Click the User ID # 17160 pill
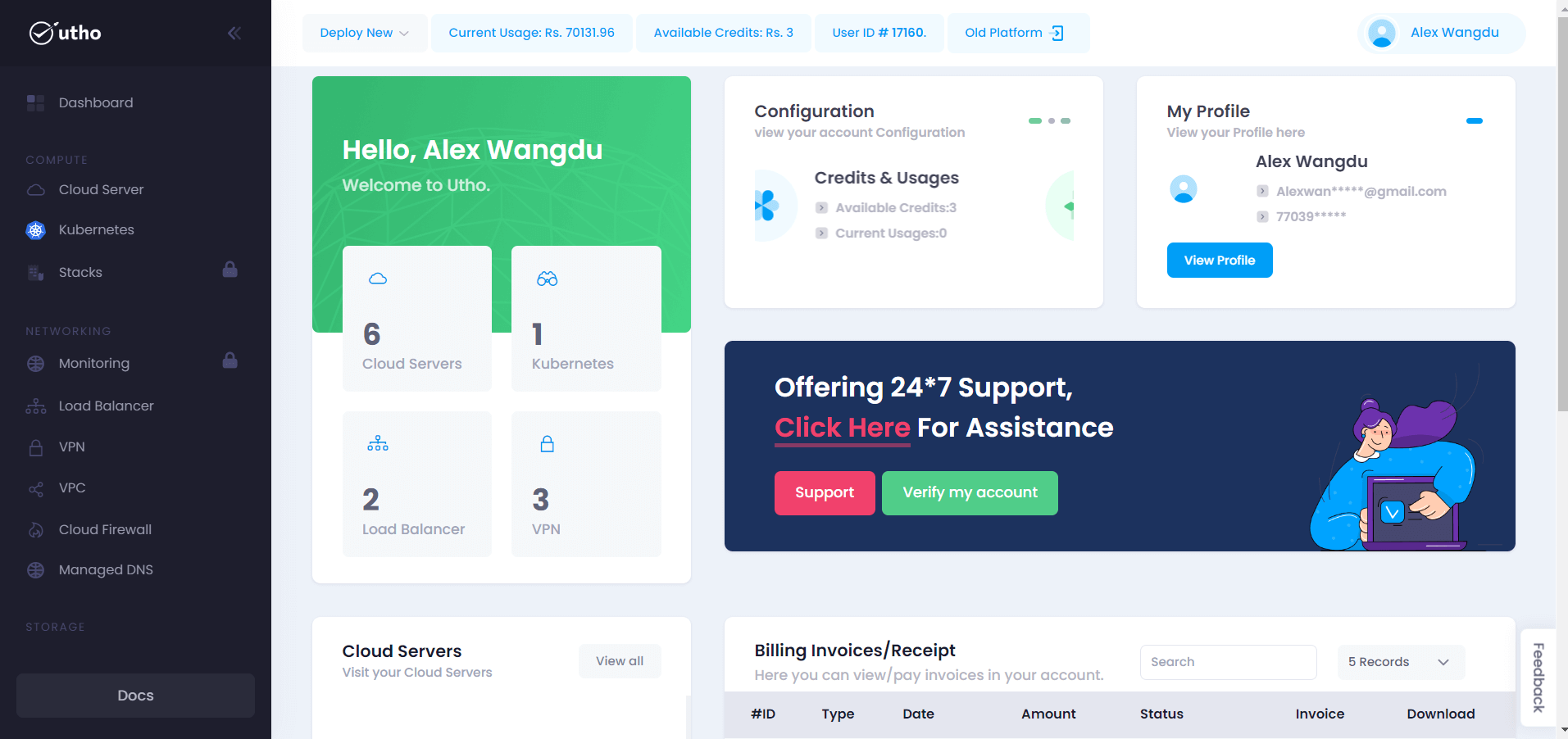The image size is (1568, 739). point(879,33)
